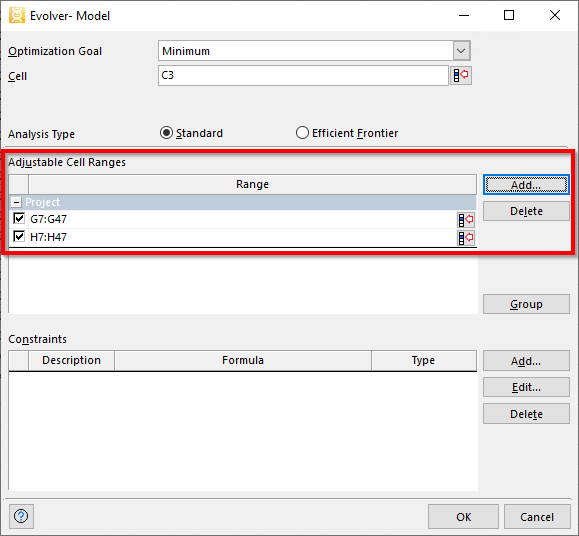Select the Standard analysis type

(166, 133)
